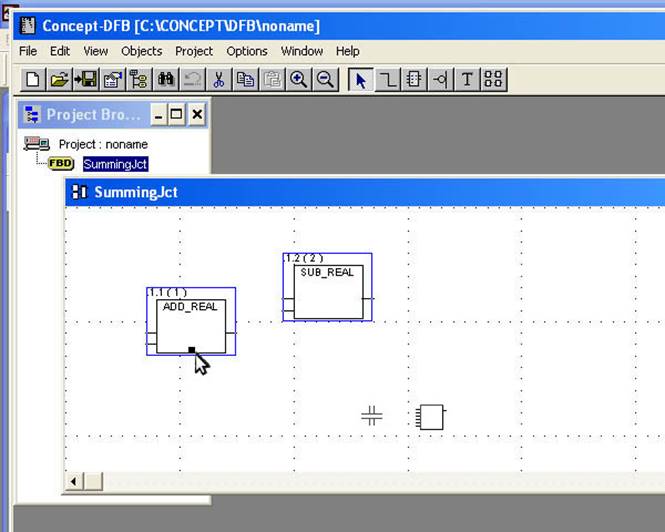Choose the Link connection tool
Image resolution: width=665 pixels, height=532 pixels.
coord(387,79)
